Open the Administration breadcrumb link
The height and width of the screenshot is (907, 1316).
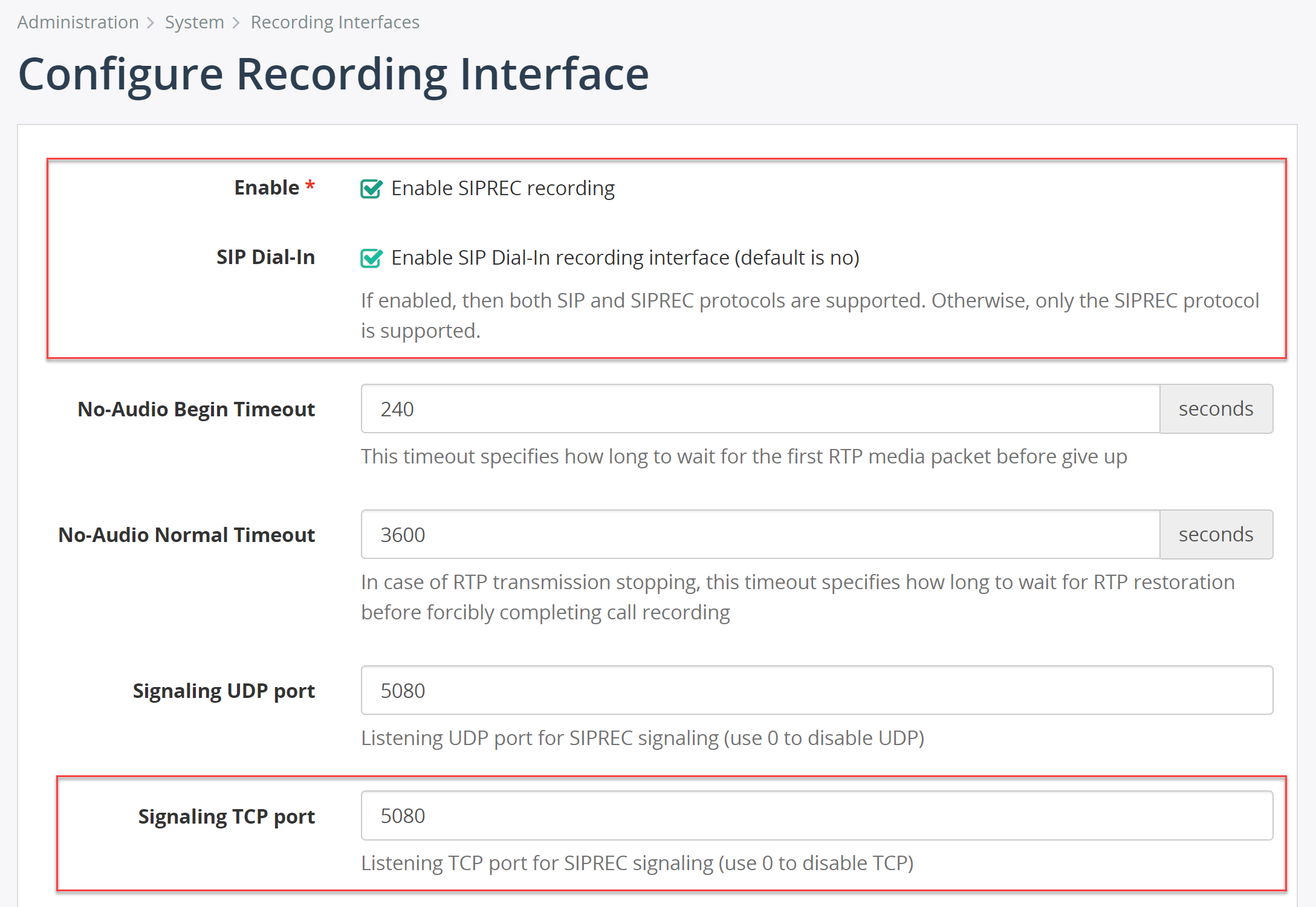click(x=78, y=22)
